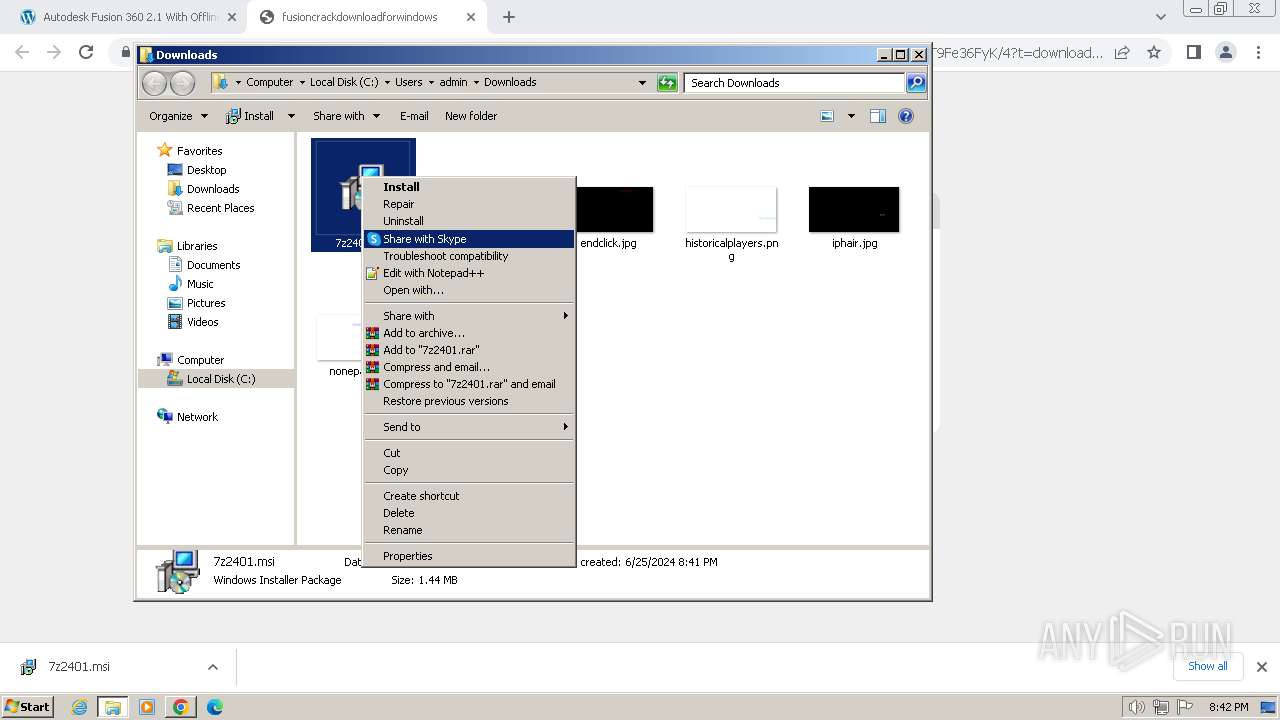The height and width of the screenshot is (720, 1280).
Task: Expand Share with submenu in context menu
Action: coord(469,316)
